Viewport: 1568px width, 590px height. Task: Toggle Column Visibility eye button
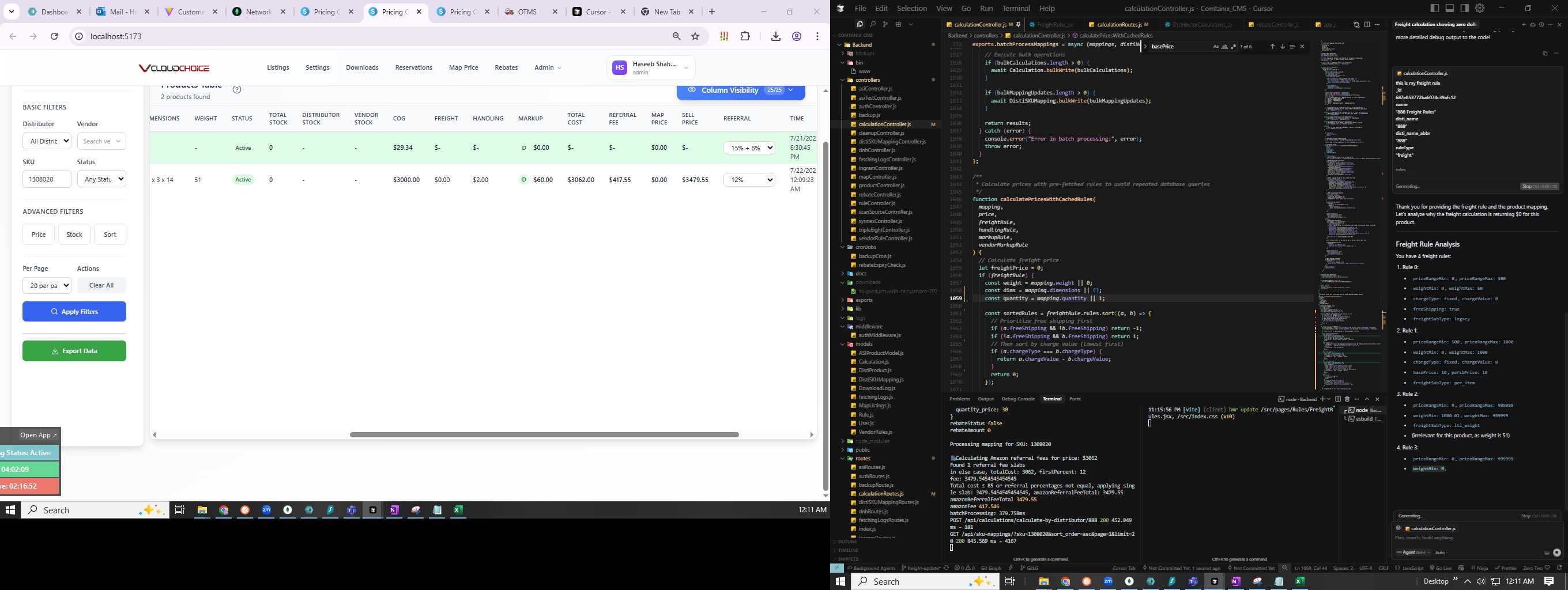[x=741, y=90]
